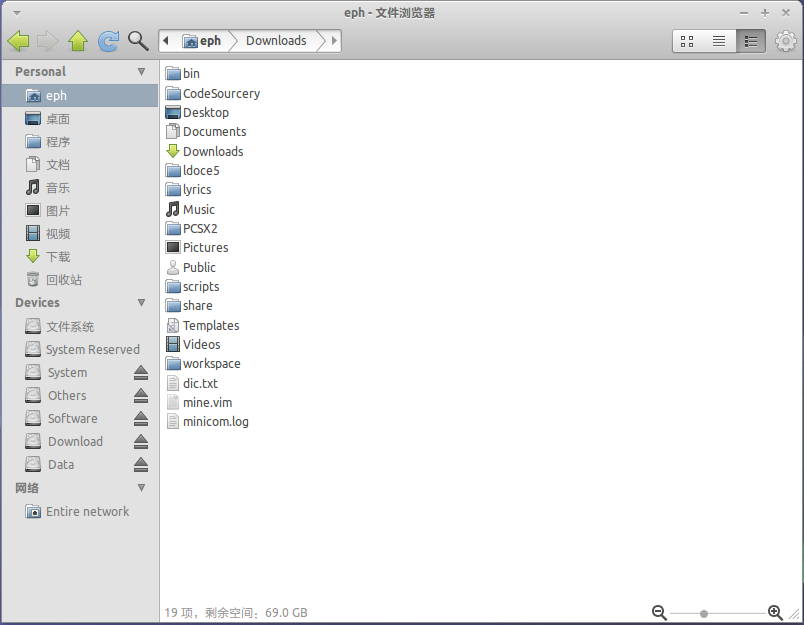Open 桌面 in the sidebar

click(x=80, y=119)
